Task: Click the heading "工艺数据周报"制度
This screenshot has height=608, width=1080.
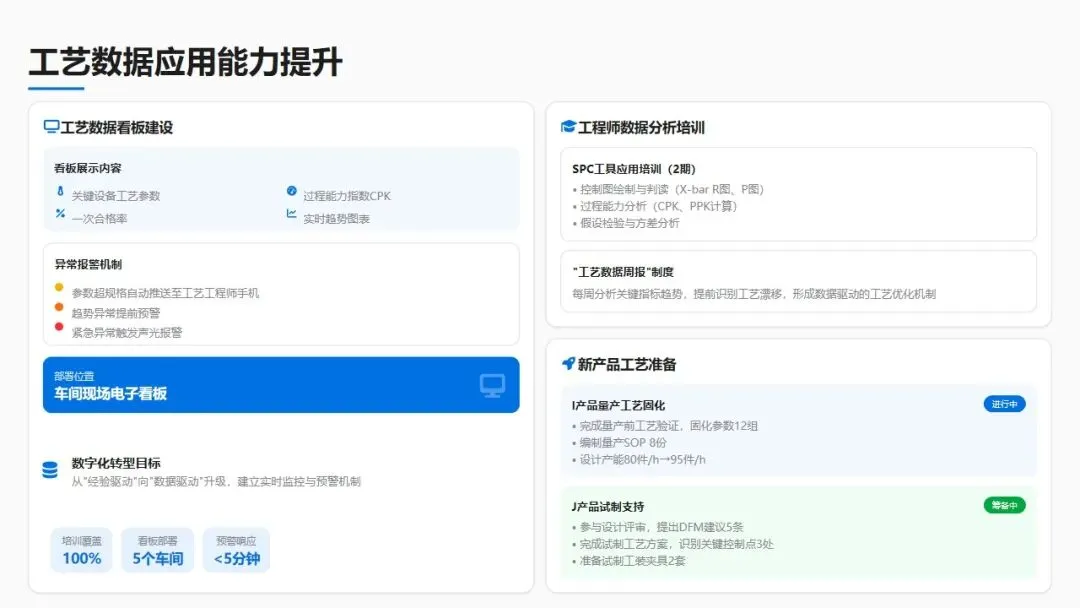Action: point(623,272)
